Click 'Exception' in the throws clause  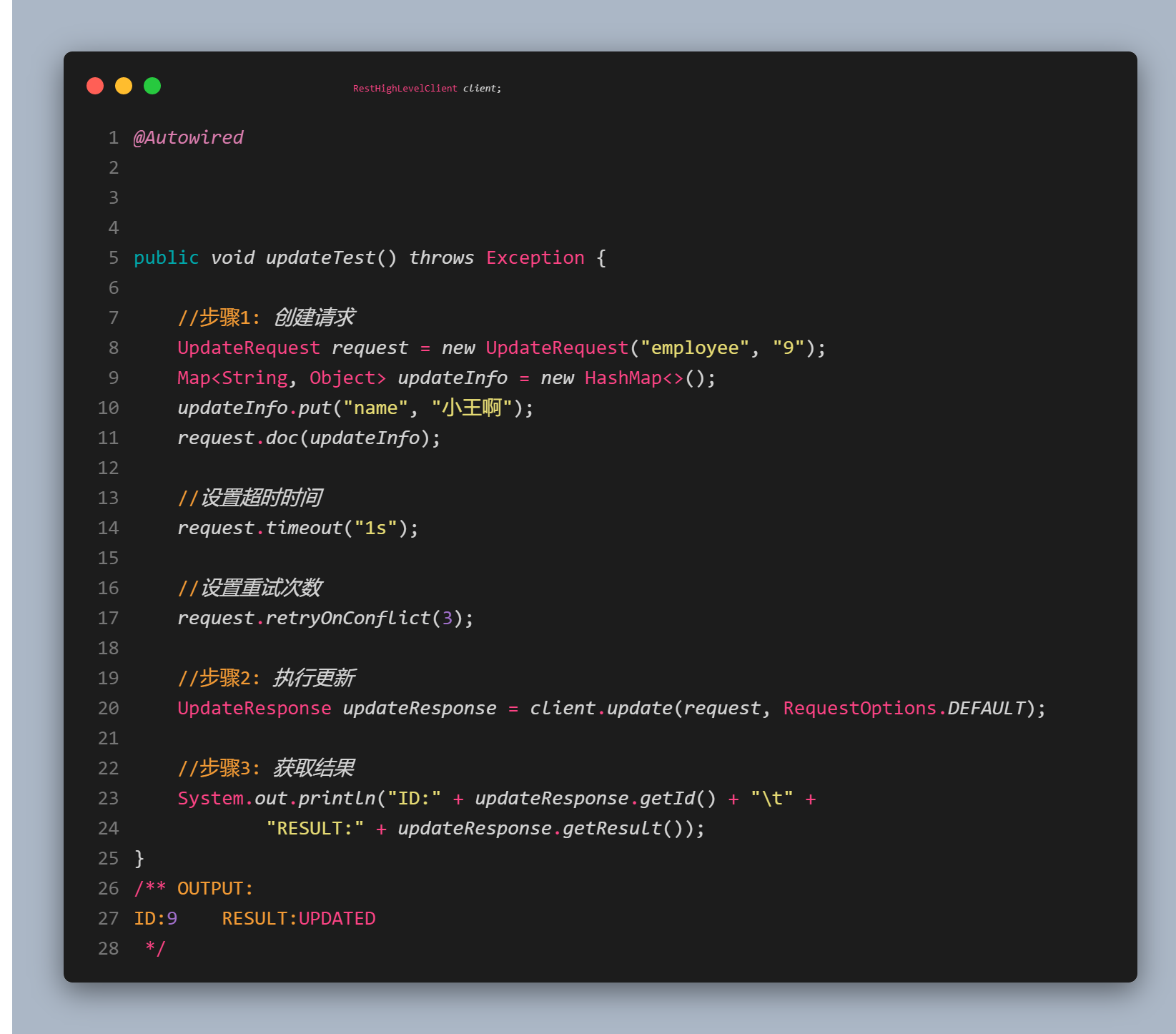coord(535,257)
